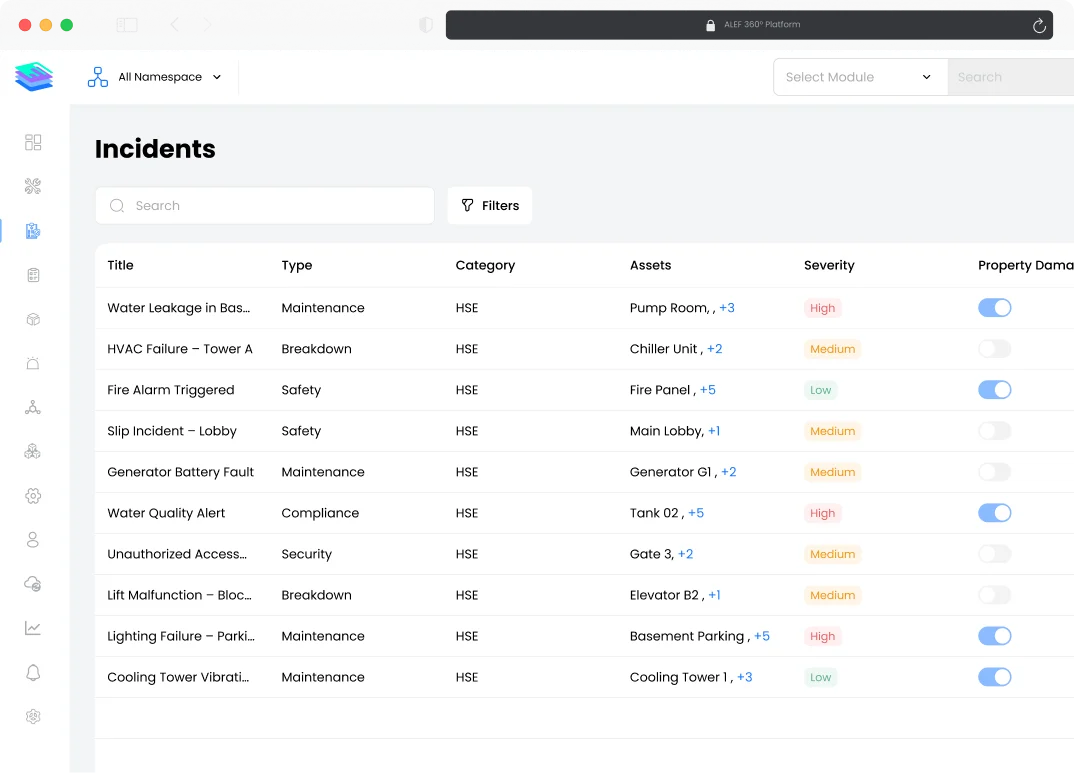The width and height of the screenshot is (1074, 773).
Task: Open the Cooling Tower Vibrati... incident
Action: point(178,677)
